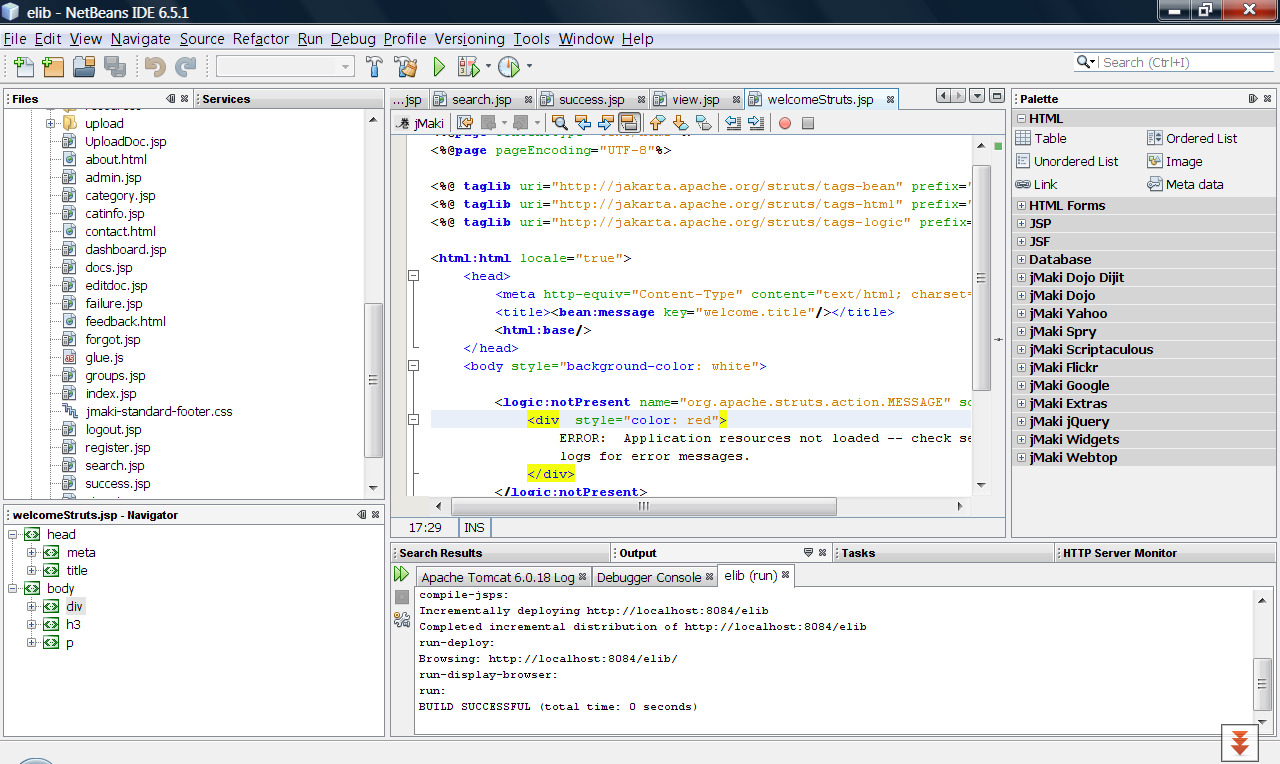Click the Redo arrow icon
Viewport: 1280px width, 764px height.
[186, 67]
